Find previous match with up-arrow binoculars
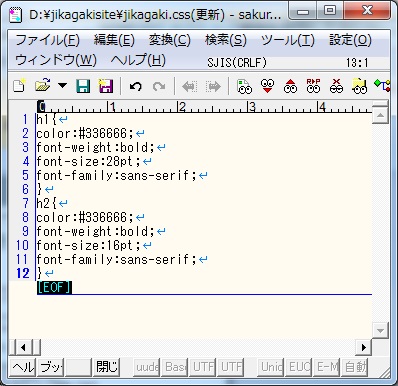The width and height of the screenshot is (398, 386). pyautogui.click(x=290, y=86)
